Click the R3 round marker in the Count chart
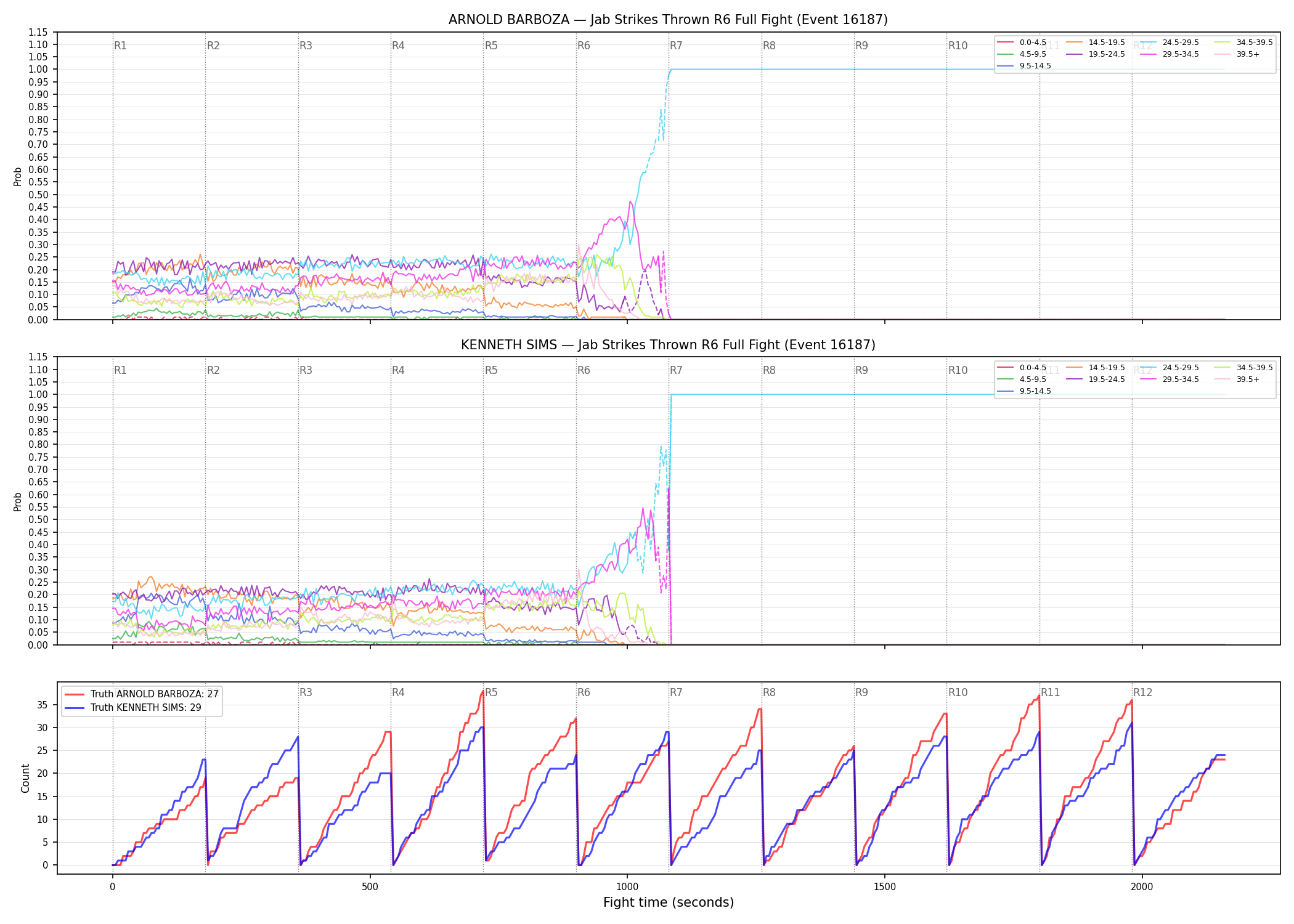This screenshot has width=1294, height=924. (x=306, y=692)
